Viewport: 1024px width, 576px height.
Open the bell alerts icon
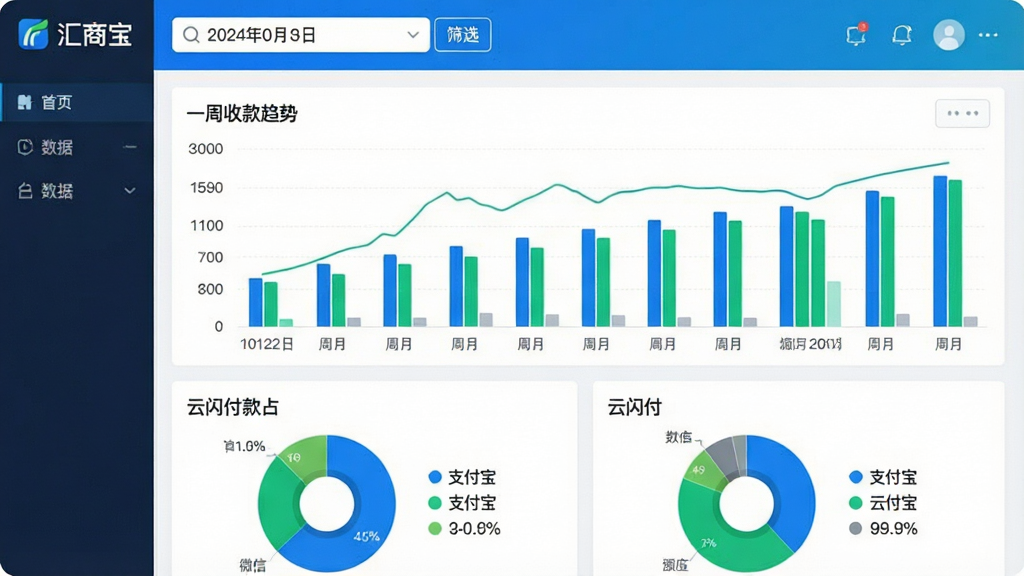click(x=902, y=35)
